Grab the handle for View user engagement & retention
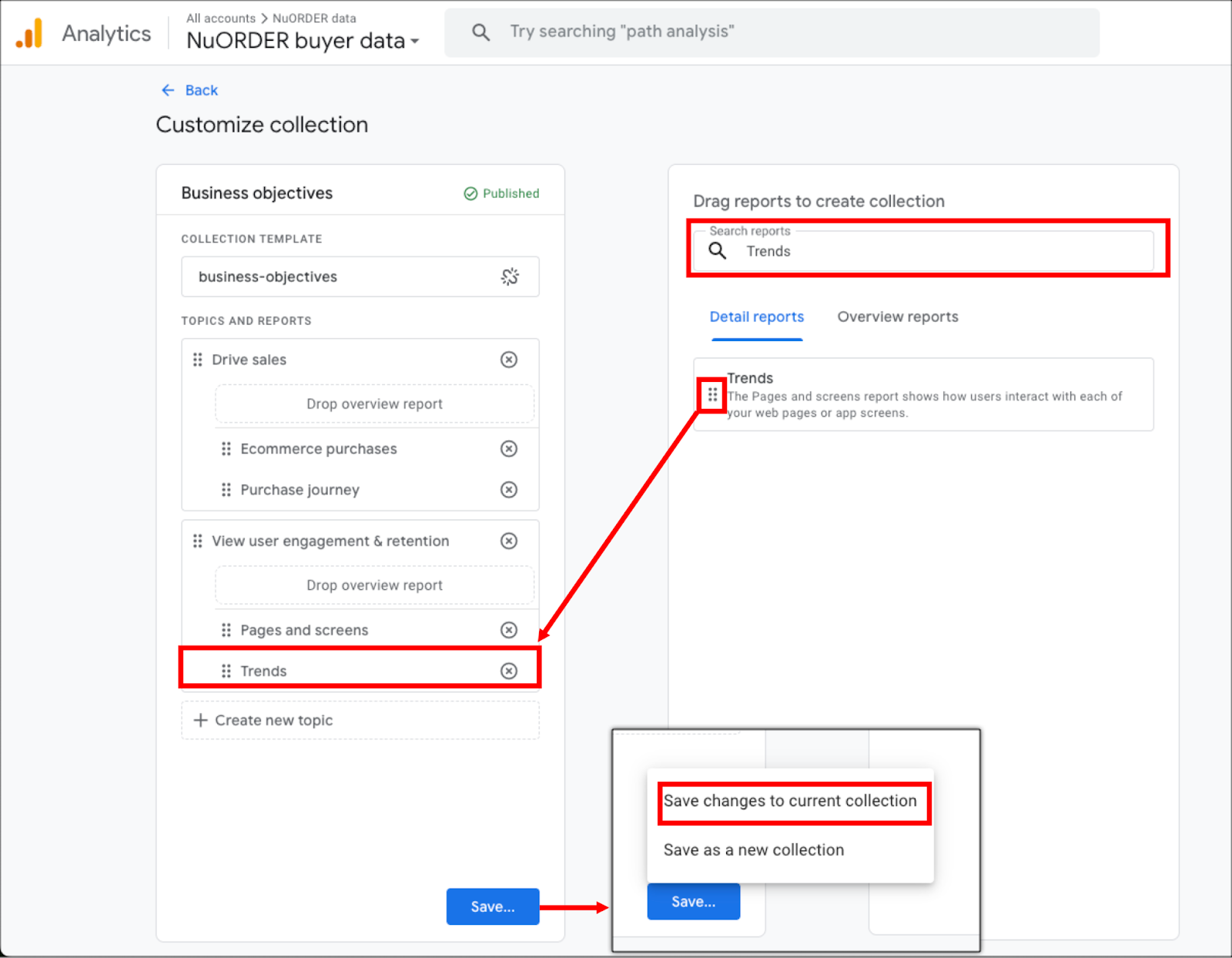Screen dimensions: 1232x958 [x=198, y=541]
